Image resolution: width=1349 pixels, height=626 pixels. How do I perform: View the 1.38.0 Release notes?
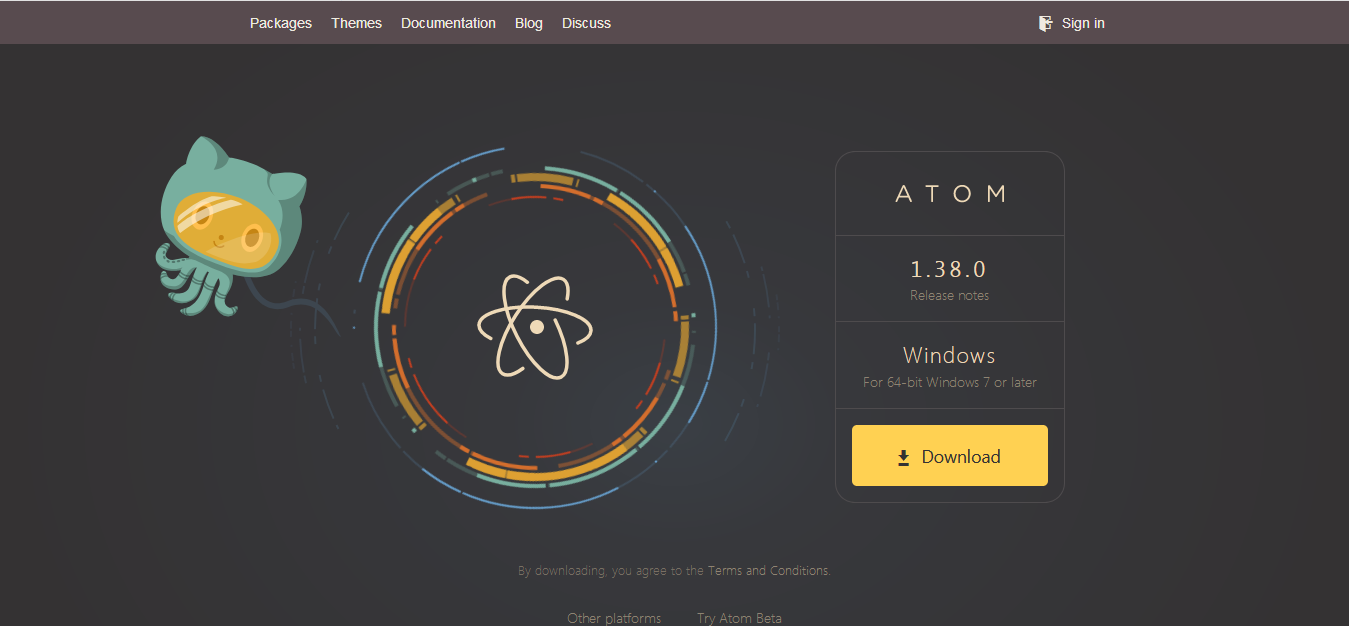tap(949, 296)
